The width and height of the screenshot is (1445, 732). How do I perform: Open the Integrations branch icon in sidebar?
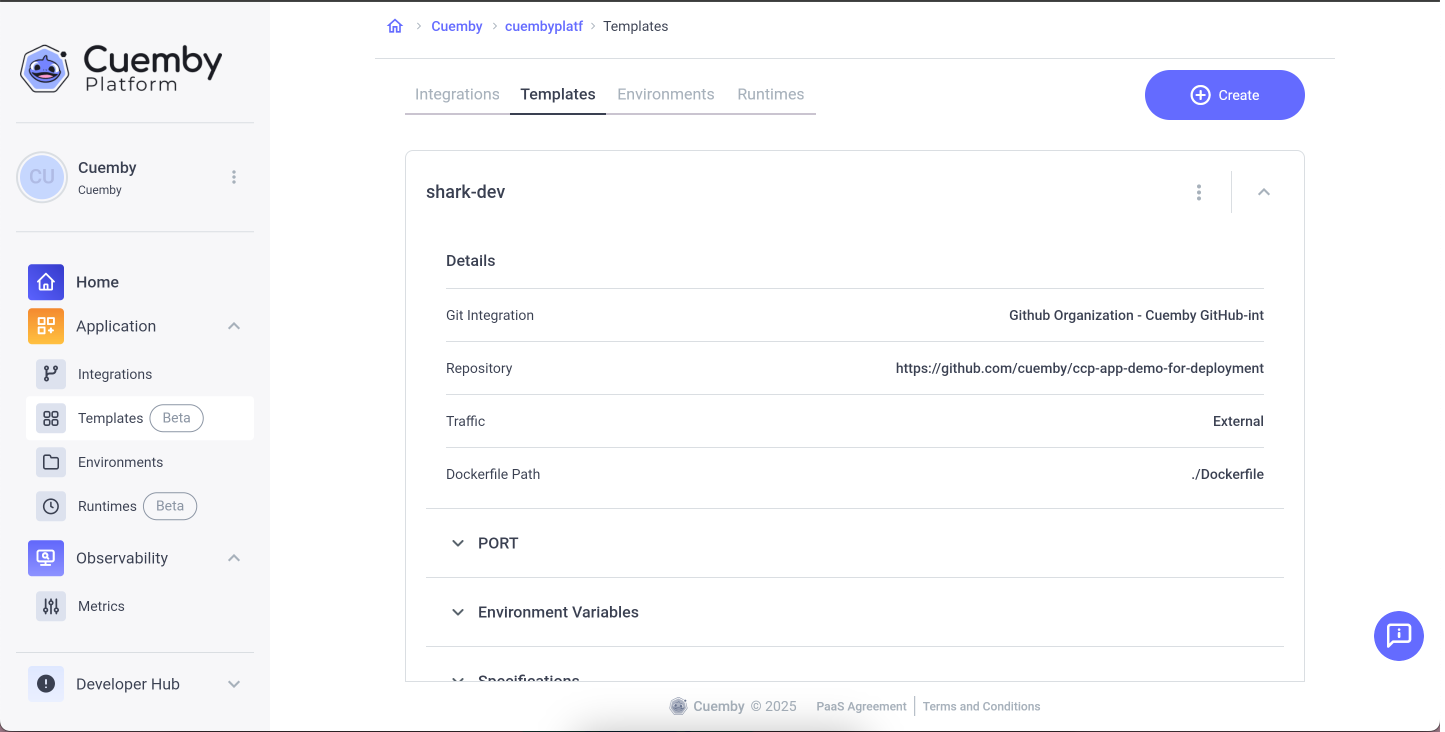(51, 374)
